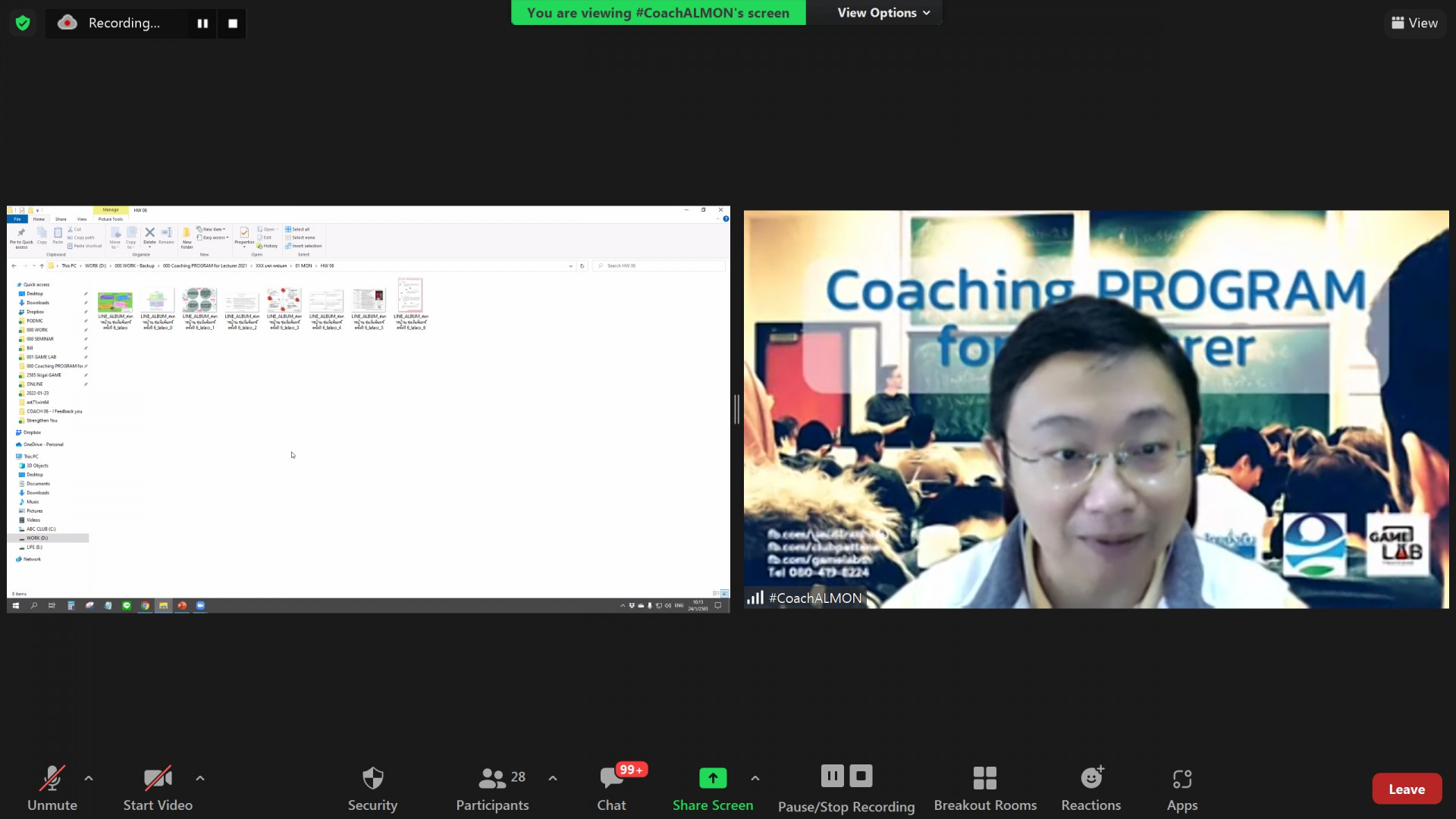Select #CoachALMON video thumbnail
Viewport: 1456px width, 819px height.
pos(1096,409)
